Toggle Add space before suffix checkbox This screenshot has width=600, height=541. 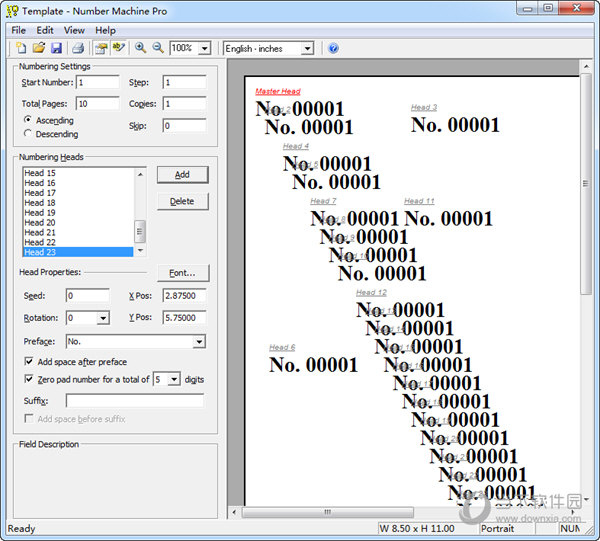[x=29, y=419]
